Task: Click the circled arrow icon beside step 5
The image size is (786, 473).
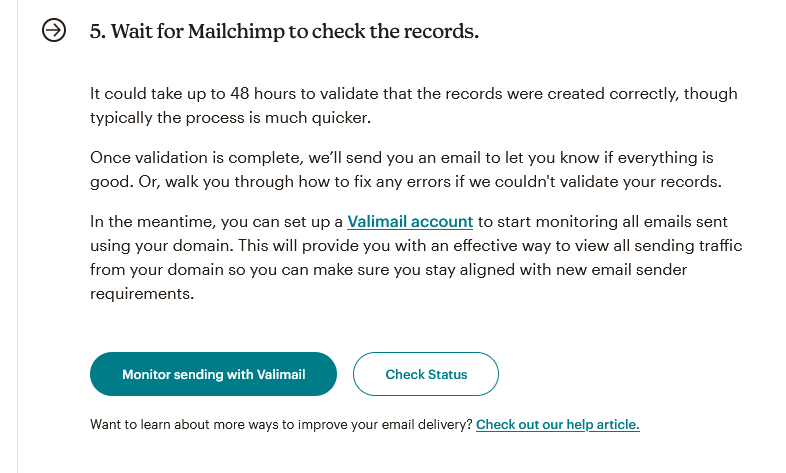Action: coord(54,31)
